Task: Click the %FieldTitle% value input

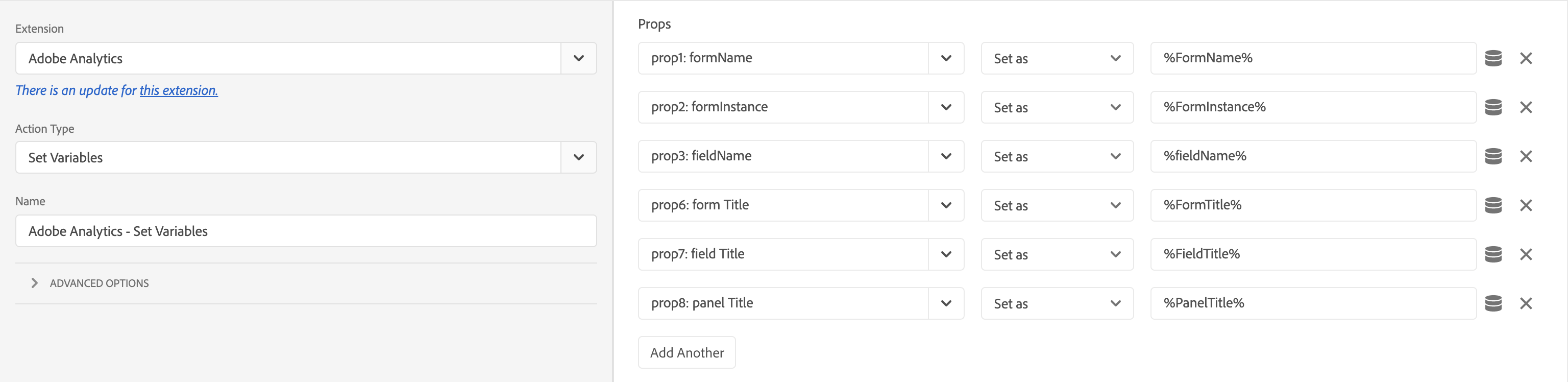Action: point(1312,255)
